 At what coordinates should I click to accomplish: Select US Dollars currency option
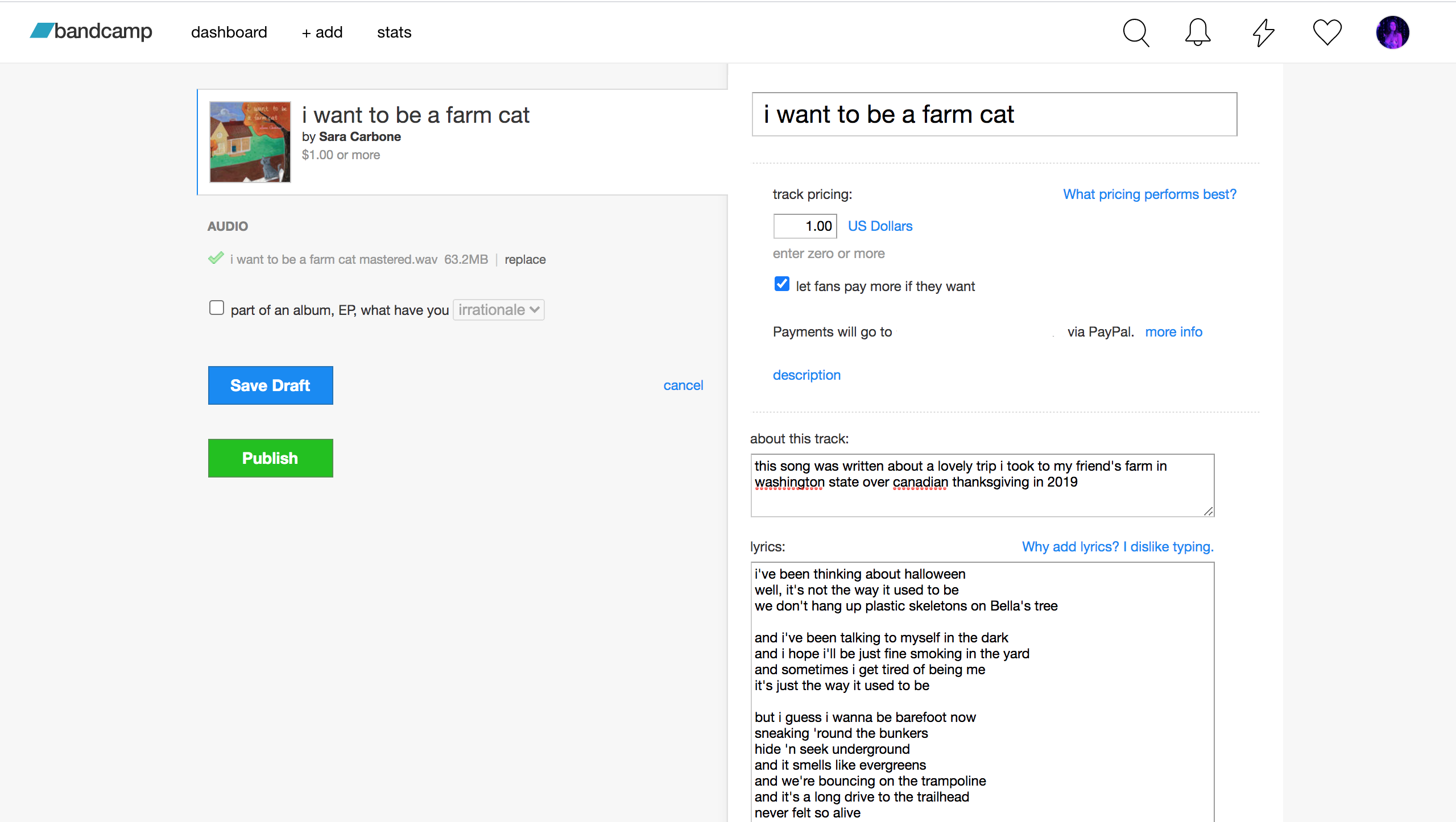click(x=880, y=226)
